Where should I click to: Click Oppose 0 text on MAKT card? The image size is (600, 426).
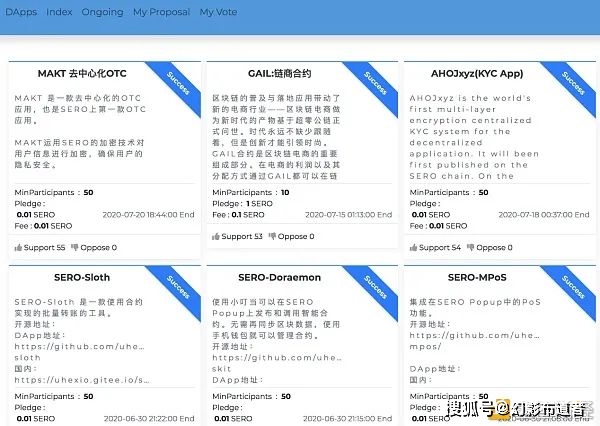[99, 248]
